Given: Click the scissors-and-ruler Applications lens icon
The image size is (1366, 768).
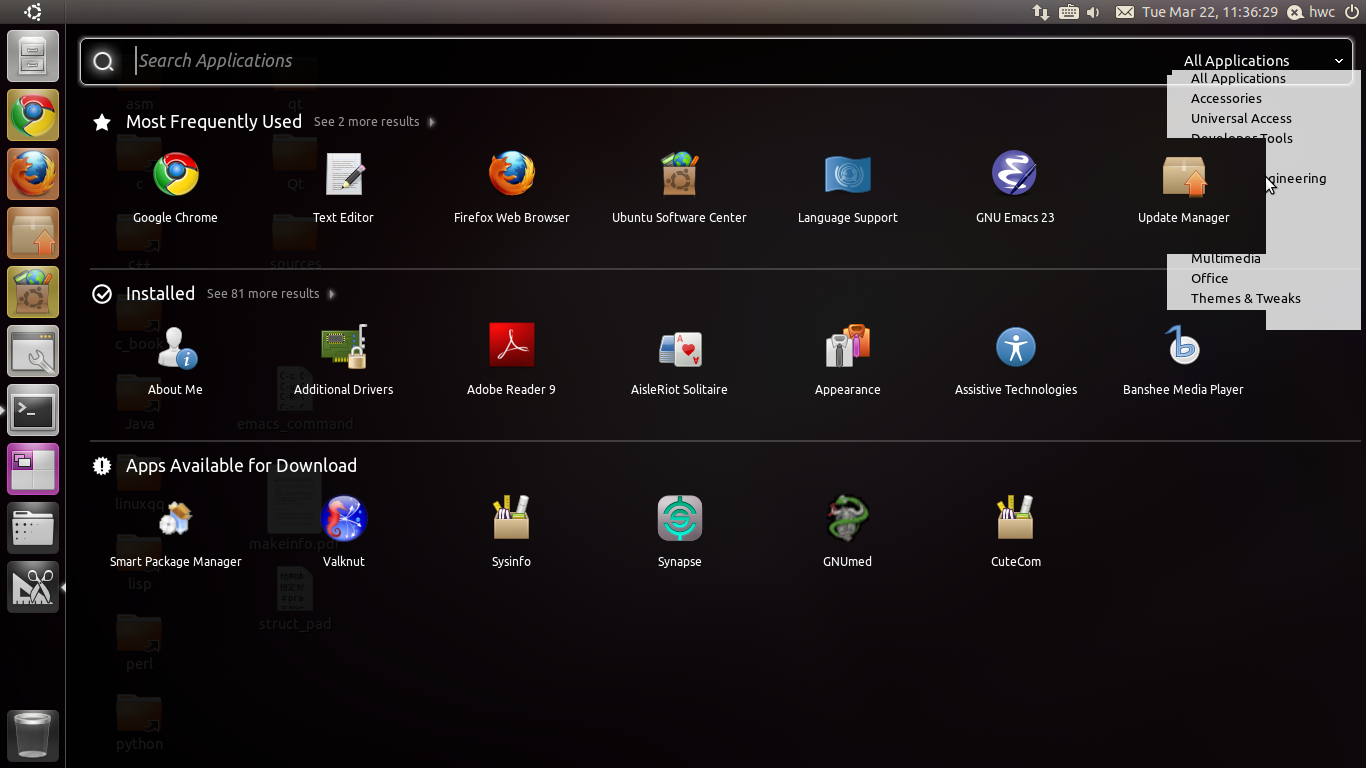Looking at the screenshot, I should click(x=33, y=587).
